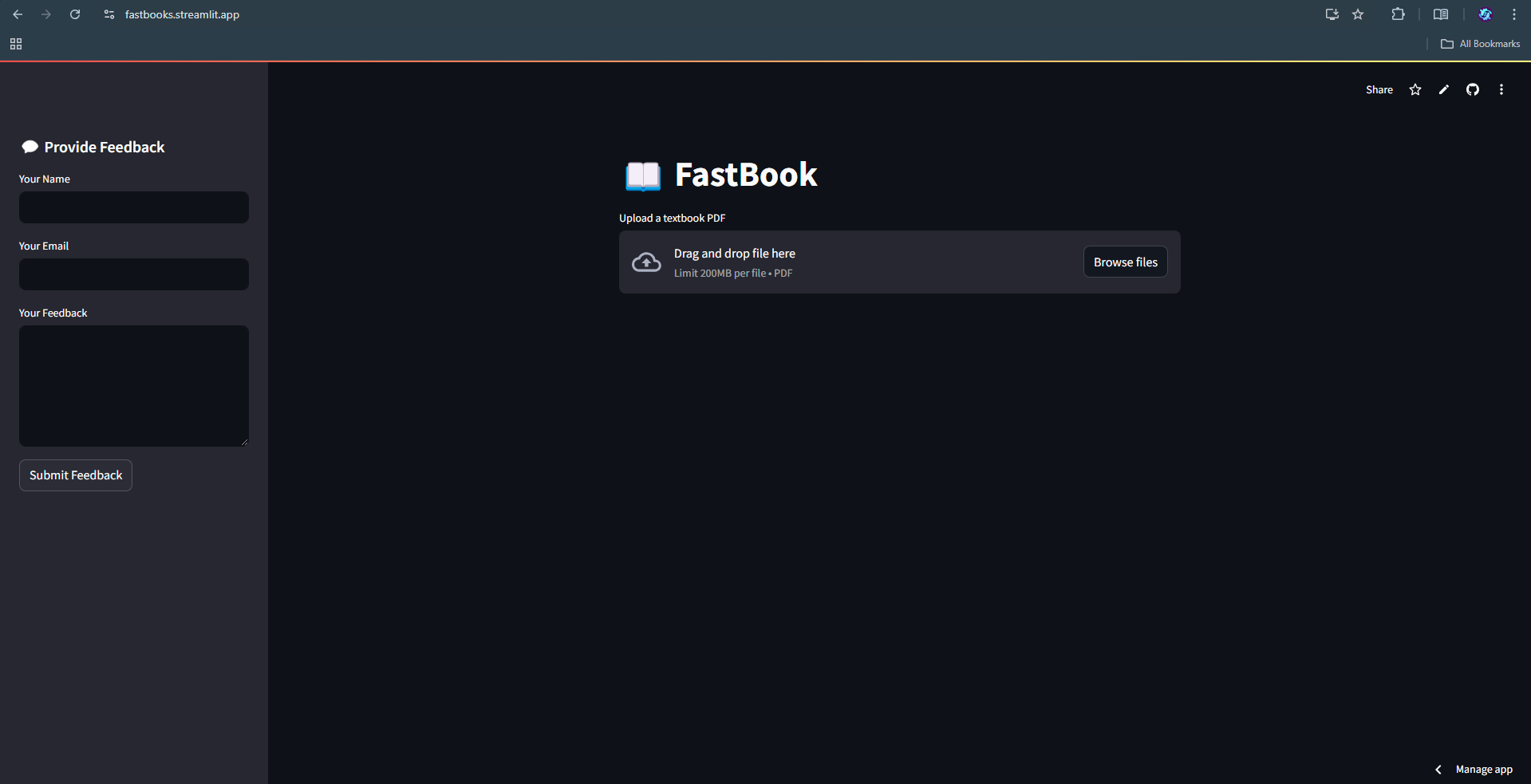Viewport: 1531px width, 784px height.
Task: Click the open book emoji icon
Action: (643, 176)
